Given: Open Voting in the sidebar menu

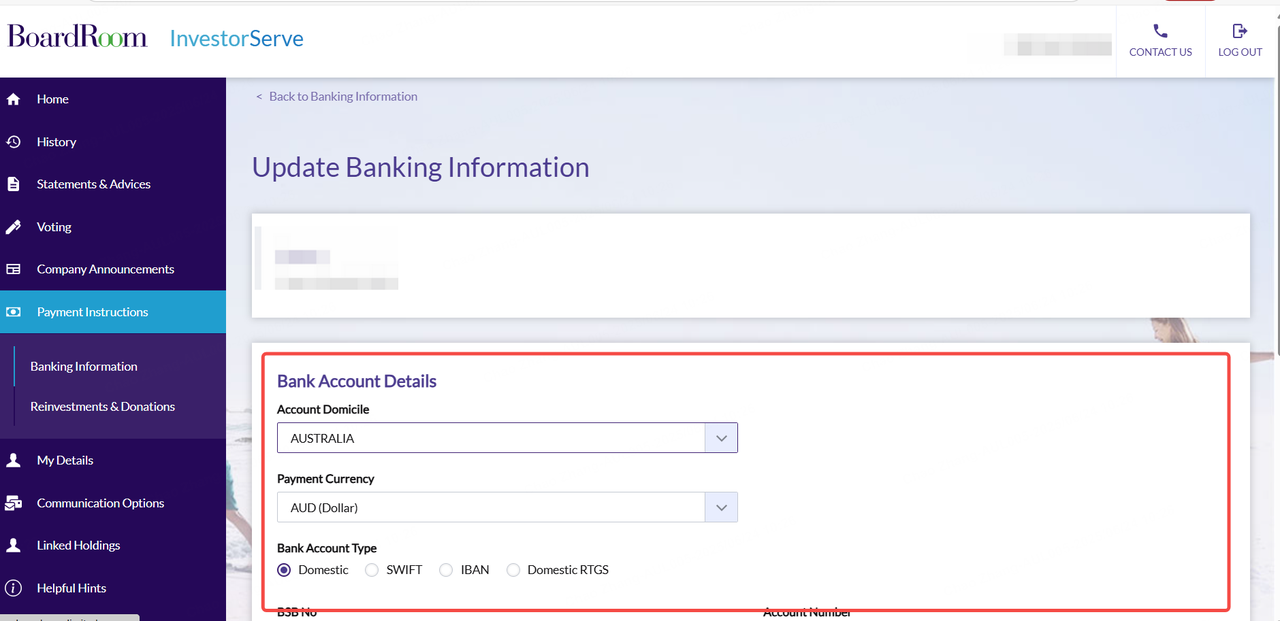Looking at the screenshot, I should [113, 227].
